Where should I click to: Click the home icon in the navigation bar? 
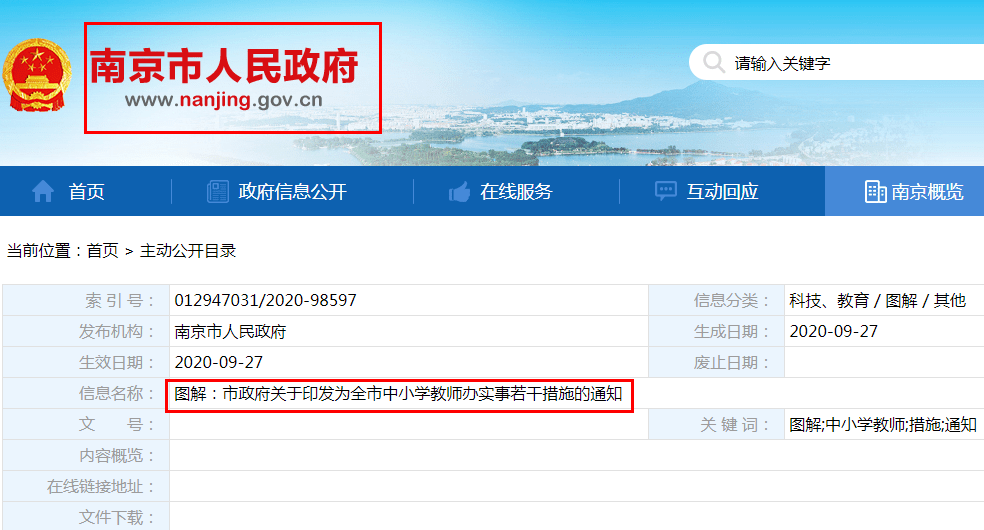pyautogui.click(x=43, y=191)
